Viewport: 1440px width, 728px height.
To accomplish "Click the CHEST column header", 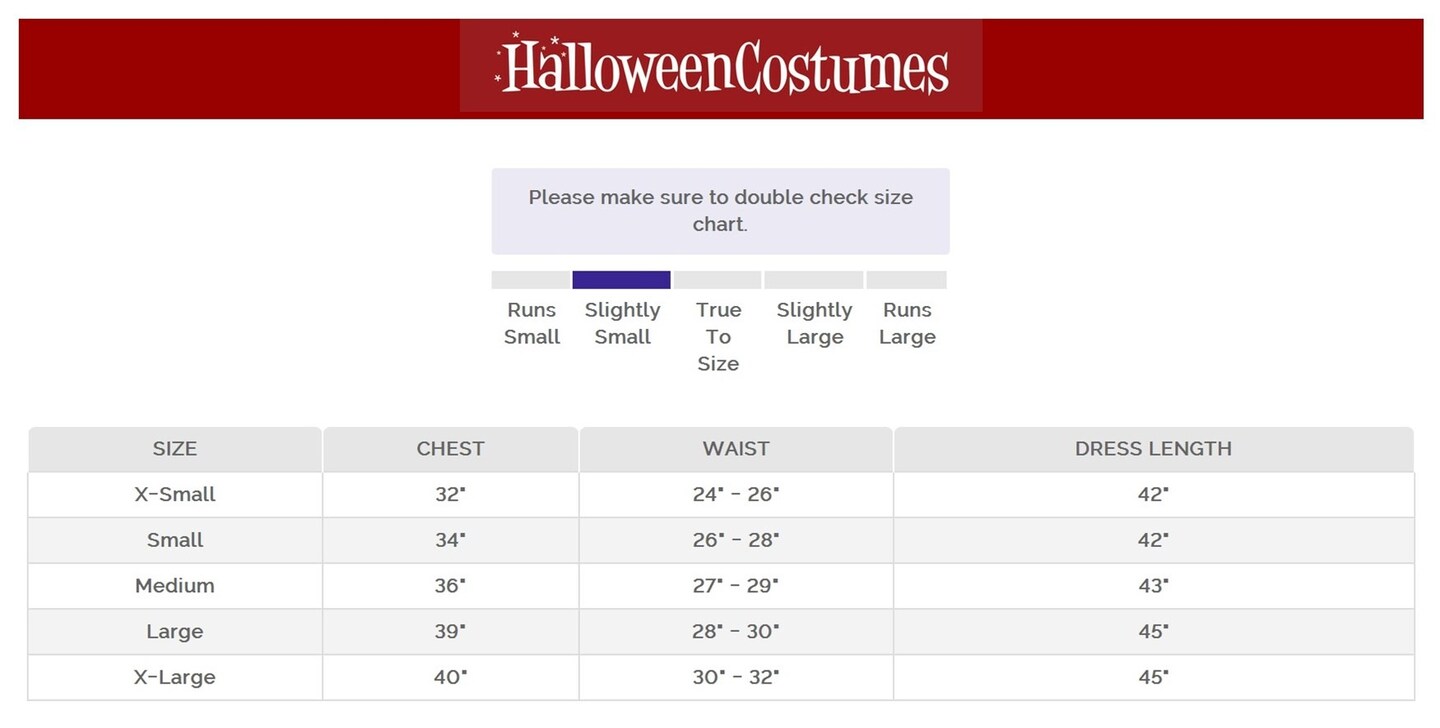I will (450, 449).
